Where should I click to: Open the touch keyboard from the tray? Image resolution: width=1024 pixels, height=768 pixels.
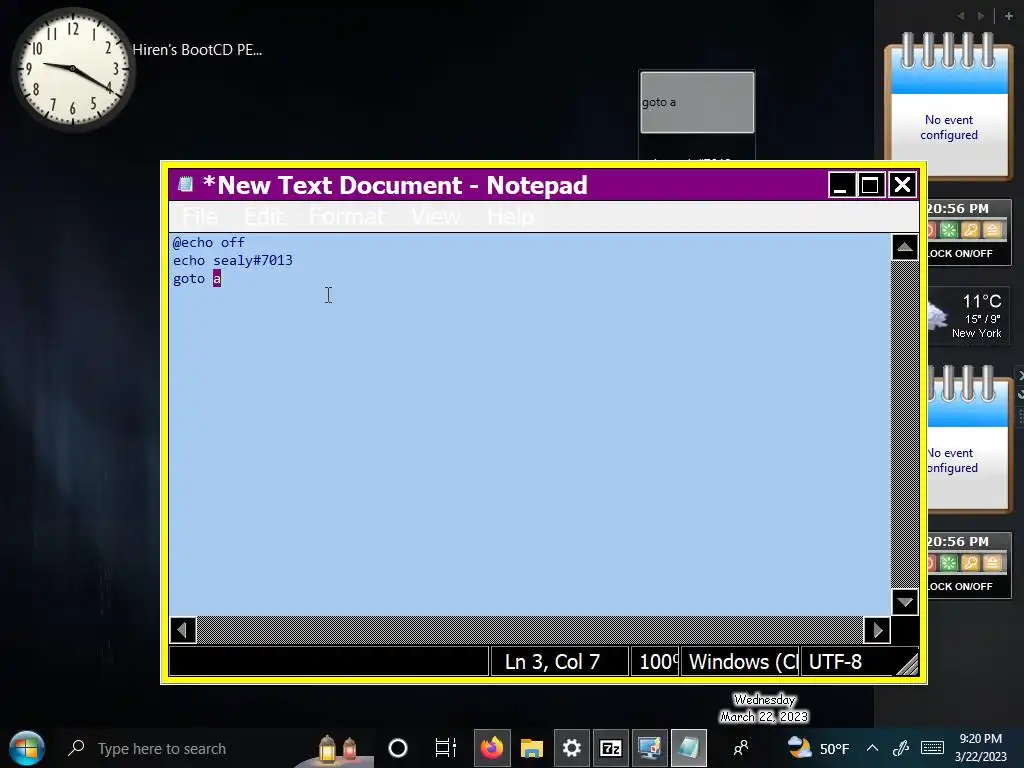coord(932,748)
